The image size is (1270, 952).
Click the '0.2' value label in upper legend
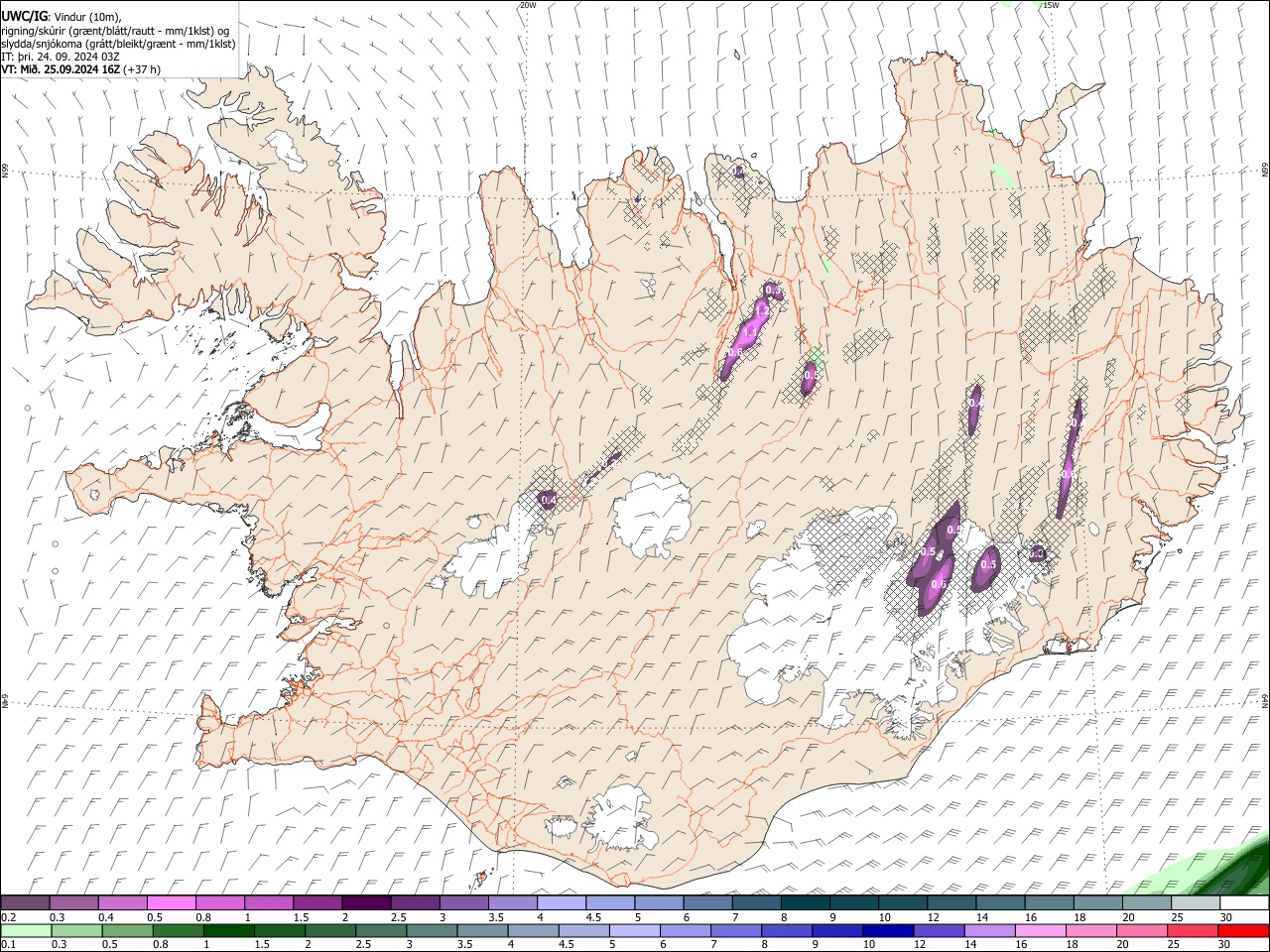9,917
